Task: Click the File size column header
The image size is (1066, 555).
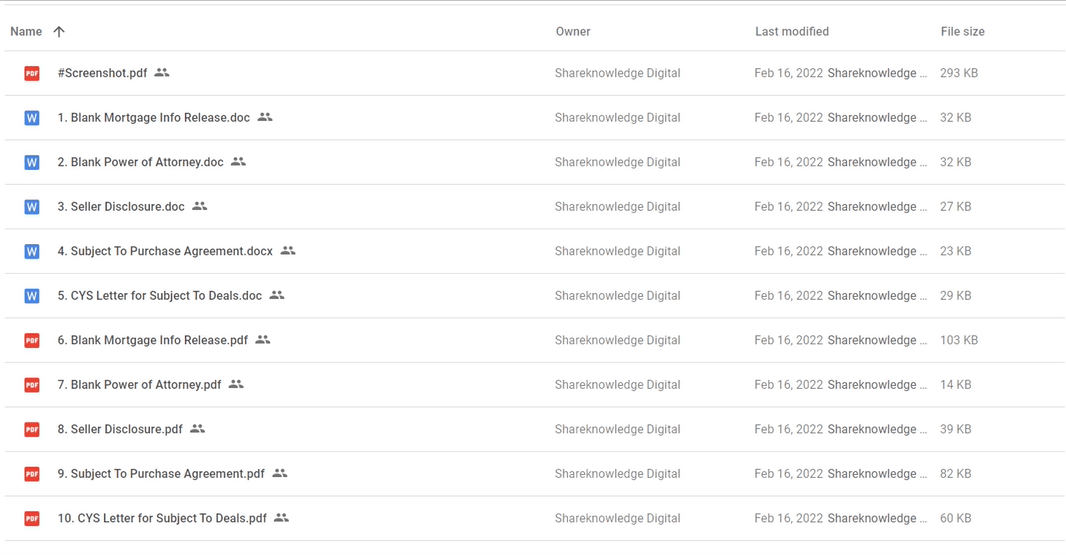Action: click(x=963, y=31)
